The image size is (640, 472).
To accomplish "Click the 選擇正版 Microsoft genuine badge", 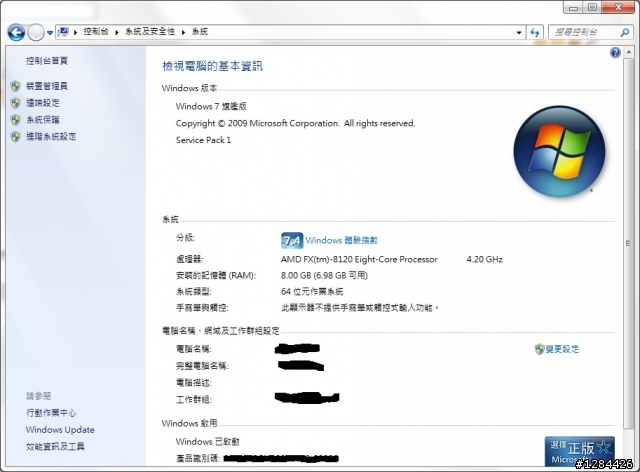I will coord(580,451).
